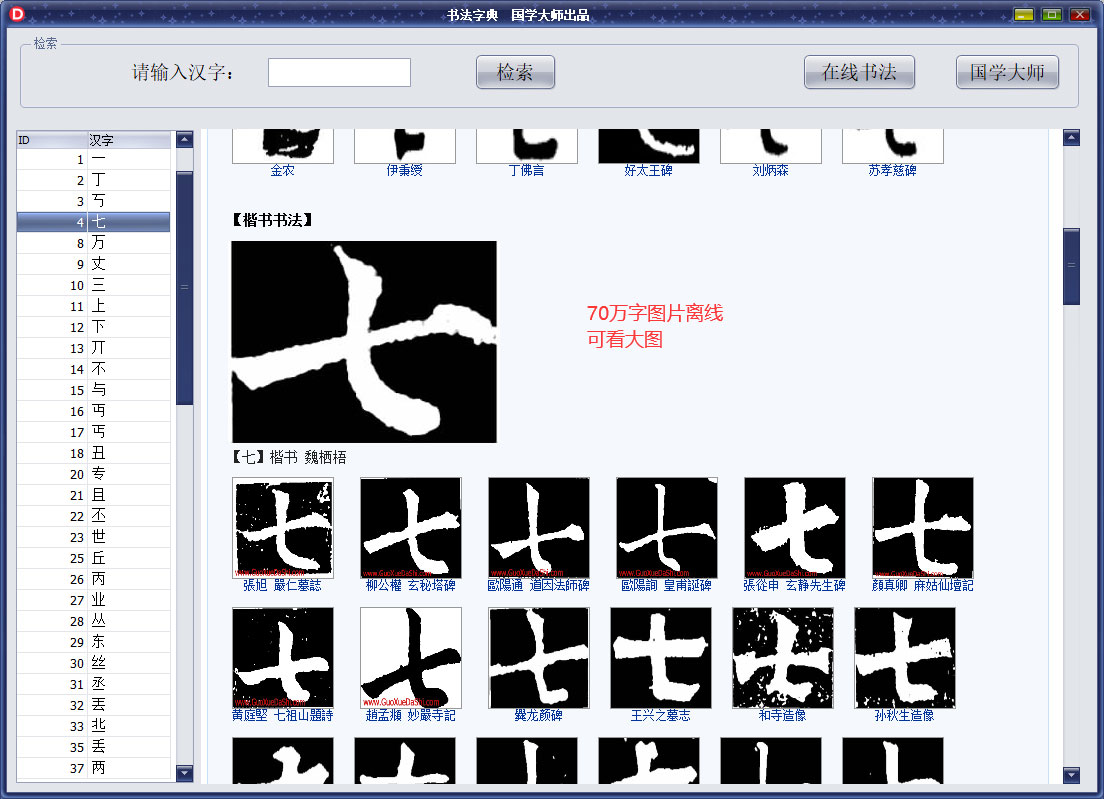This screenshot has width=1104, height=799.
Task: Click content pane scroll-down arrow
Action: pos(1071,775)
